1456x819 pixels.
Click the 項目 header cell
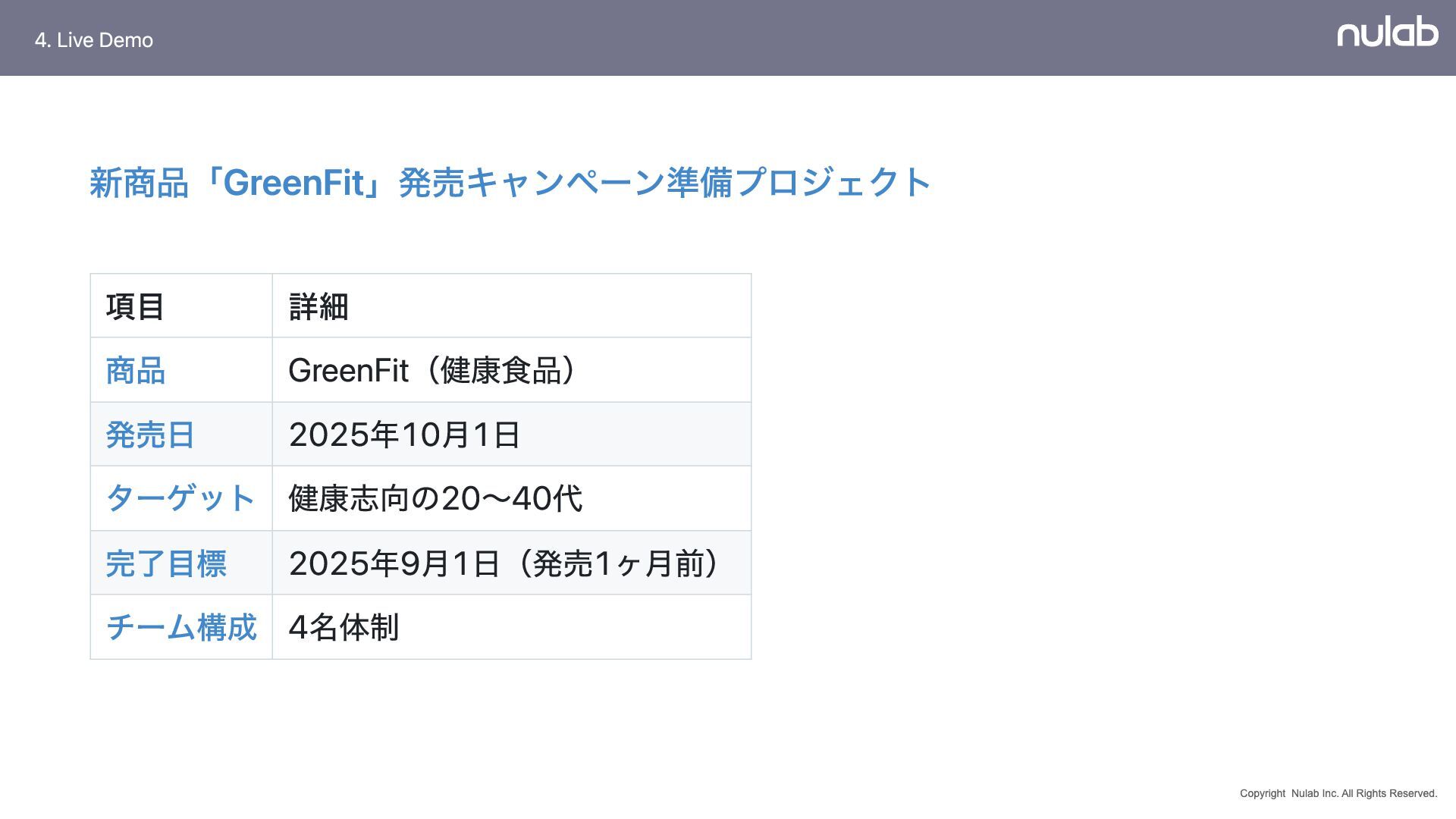[181, 306]
